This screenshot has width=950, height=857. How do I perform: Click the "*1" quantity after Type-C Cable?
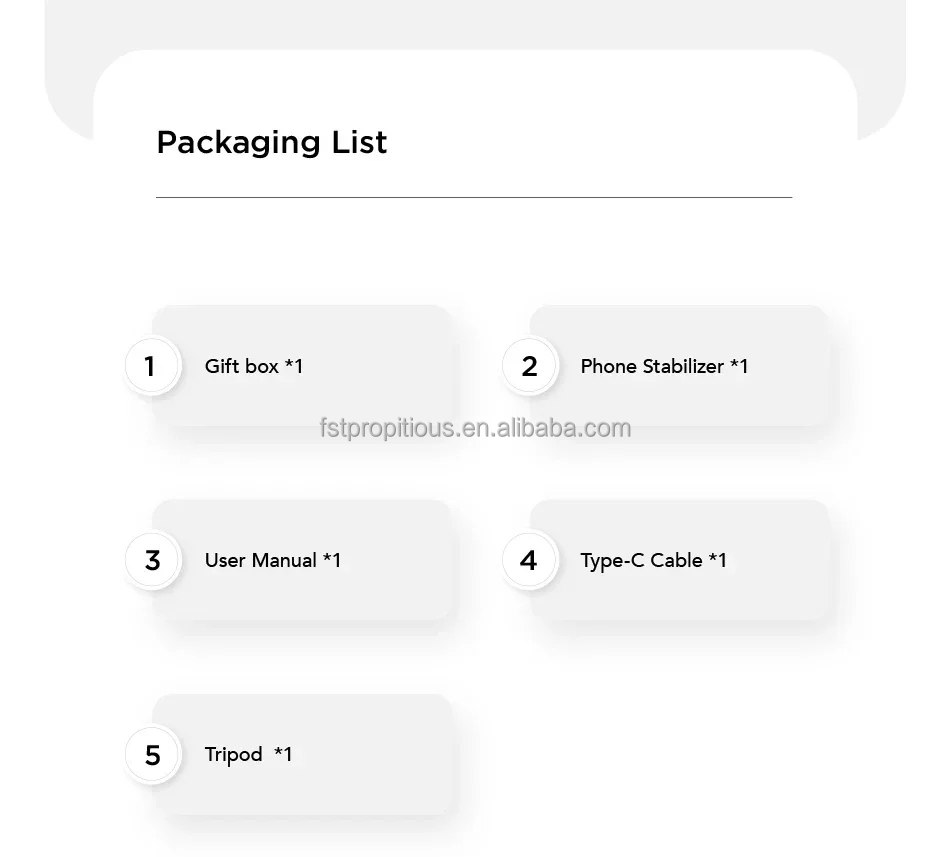pyautogui.click(x=717, y=560)
